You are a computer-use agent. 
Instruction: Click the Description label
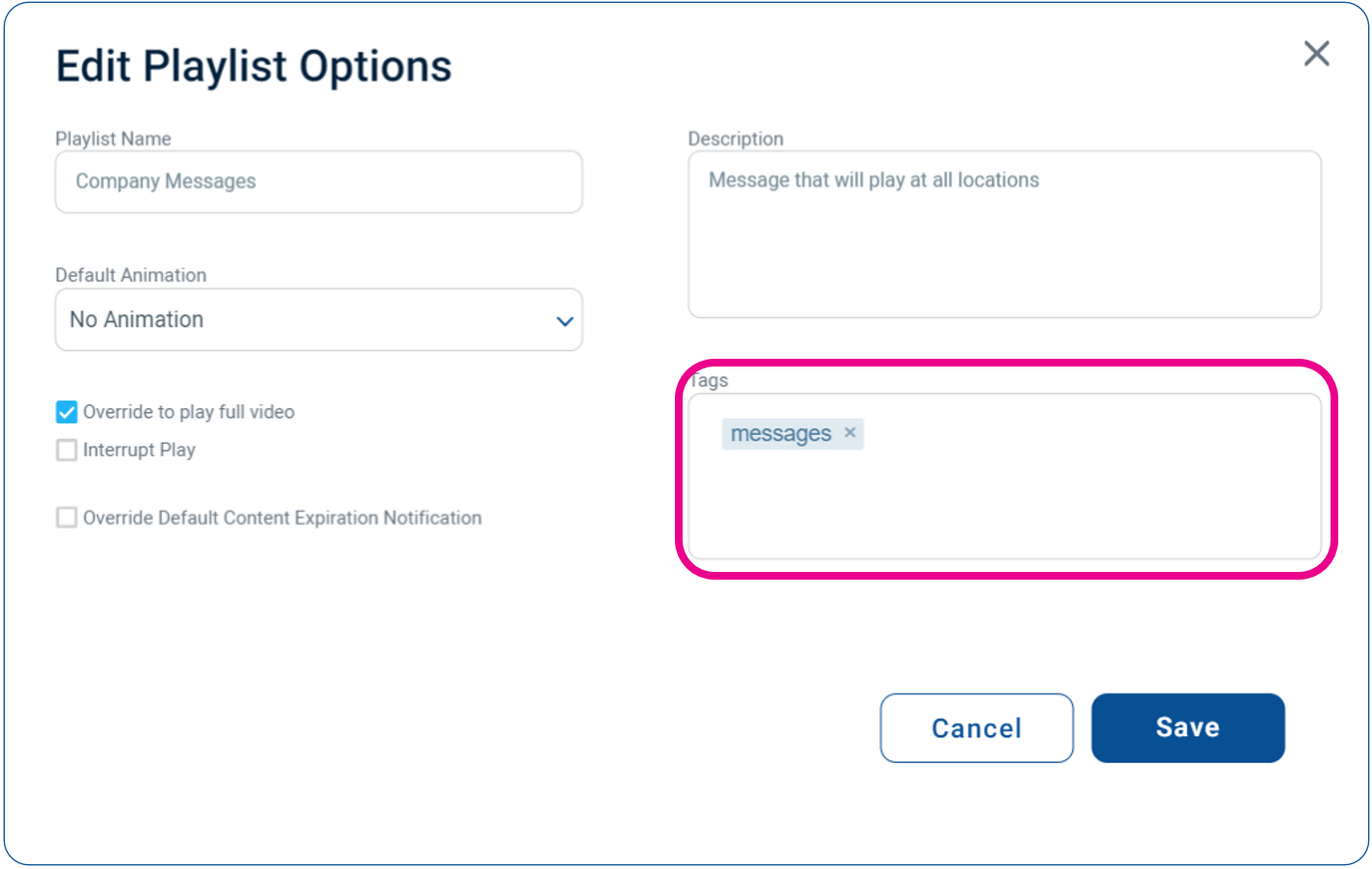point(736,139)
